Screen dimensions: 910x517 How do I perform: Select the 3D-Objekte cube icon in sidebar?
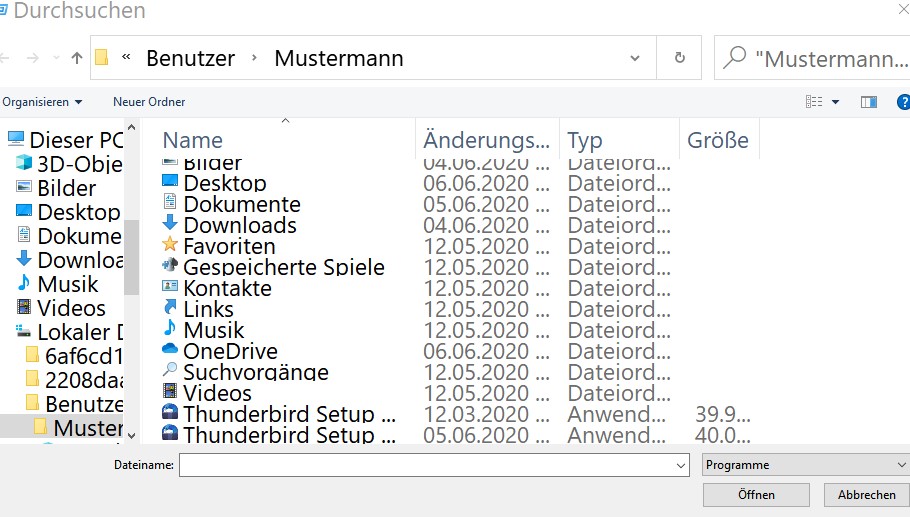24,164
